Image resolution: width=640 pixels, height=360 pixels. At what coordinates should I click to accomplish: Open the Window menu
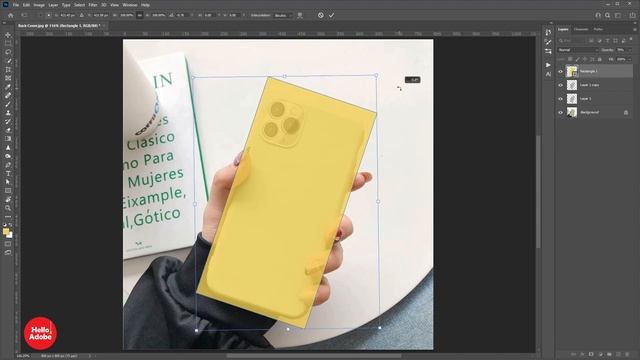tap(130, 5)
